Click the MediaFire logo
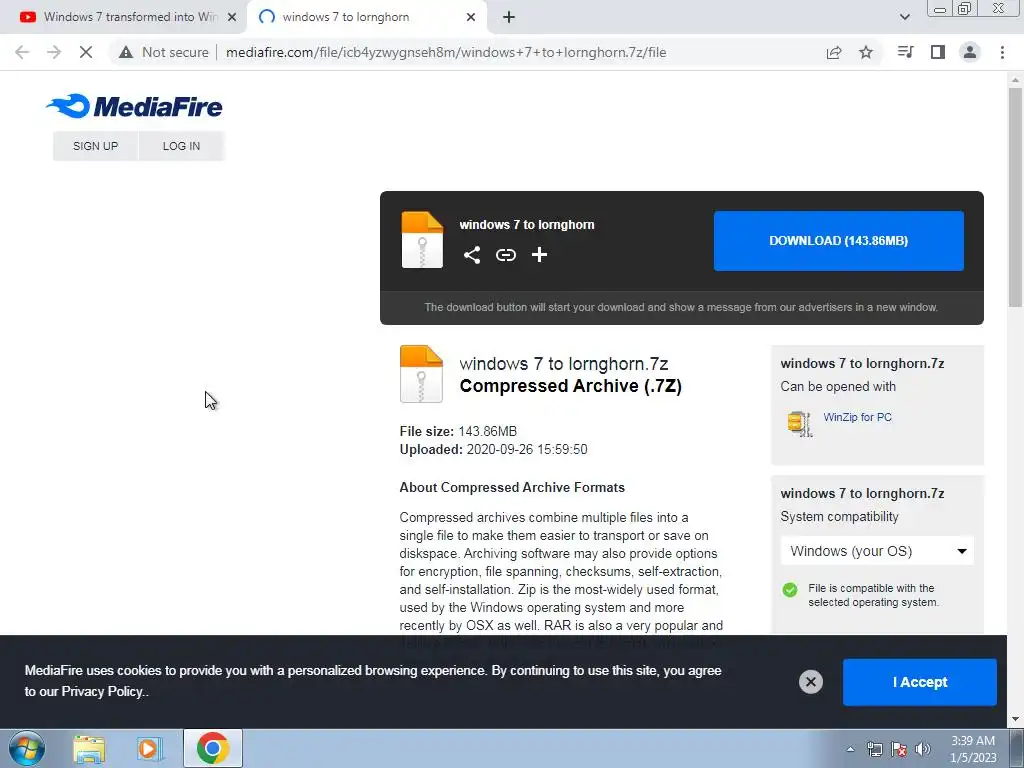 (135, 106)
